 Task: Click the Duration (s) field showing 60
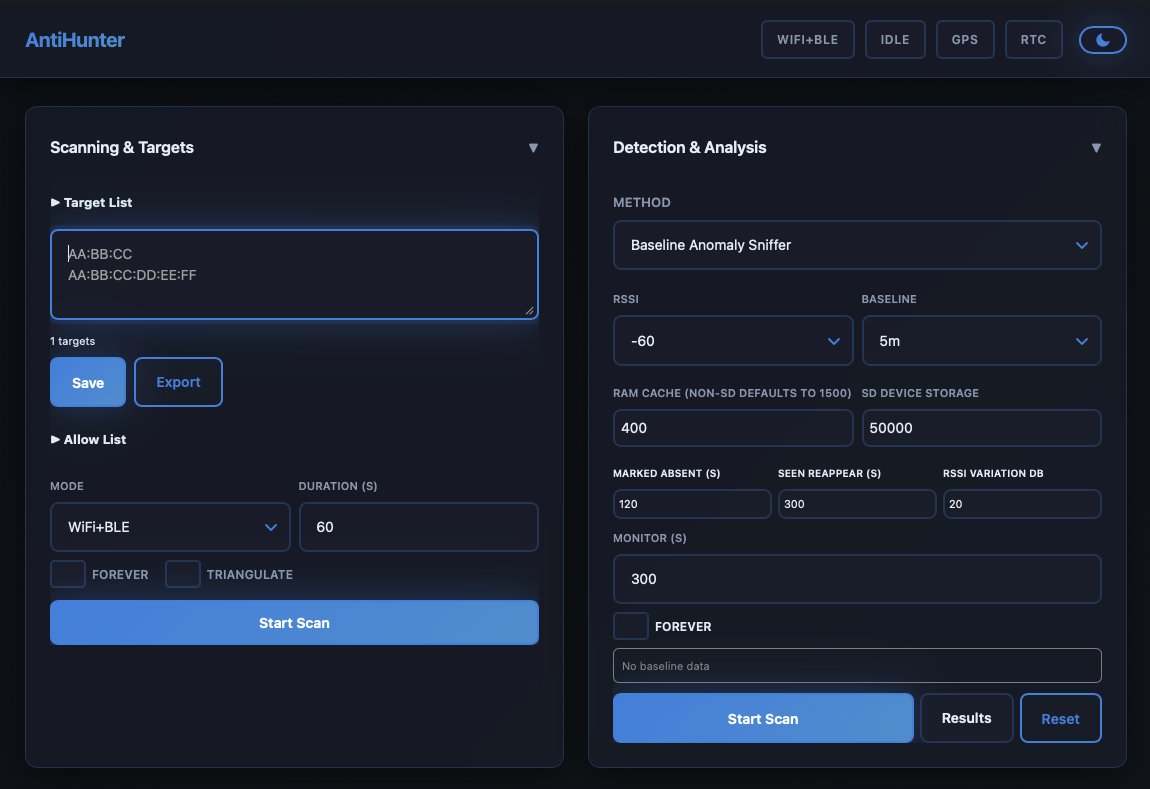419,526
